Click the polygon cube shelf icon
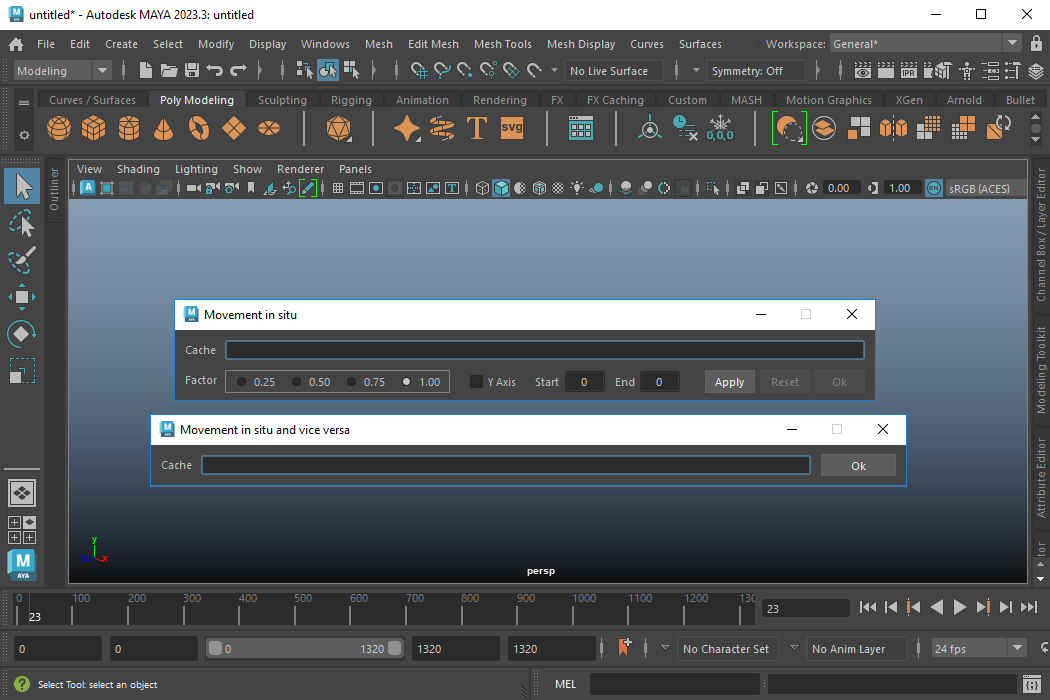Image resolution: width=1050 pixels, height=700 pixels. [x=94, y=128]
